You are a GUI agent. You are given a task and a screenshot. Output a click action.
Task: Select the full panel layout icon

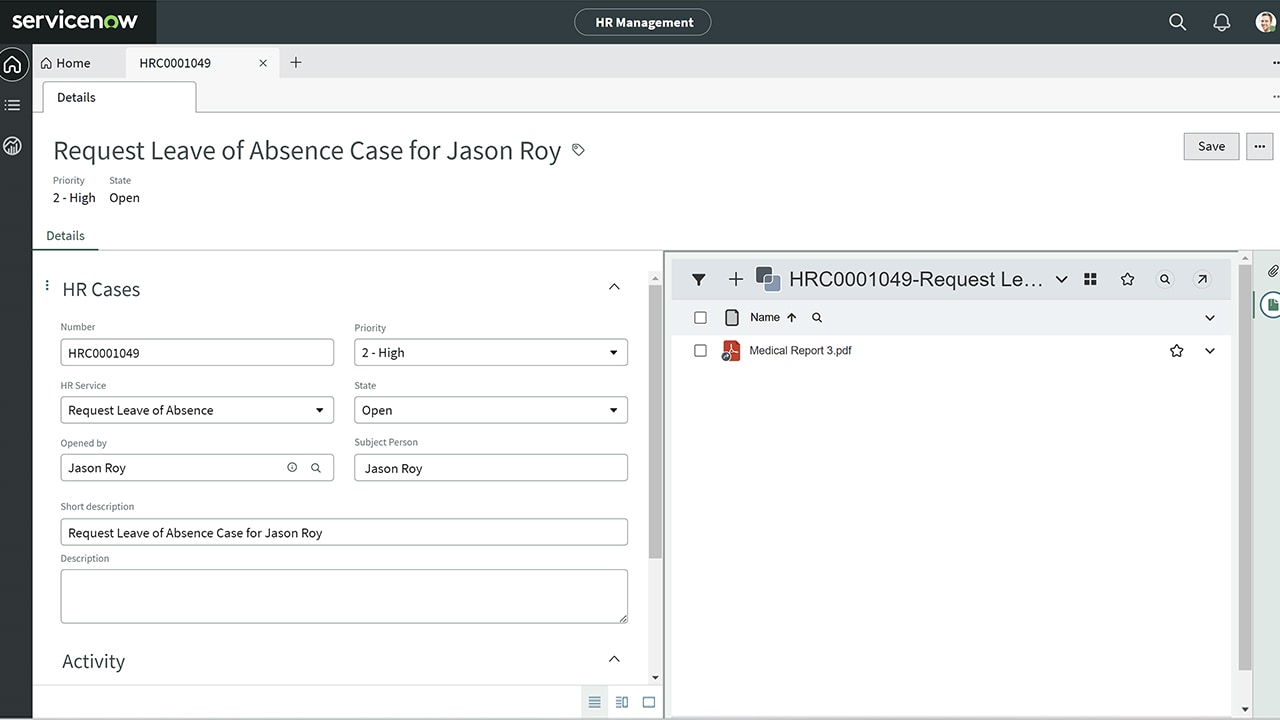(x=649, y=702)
